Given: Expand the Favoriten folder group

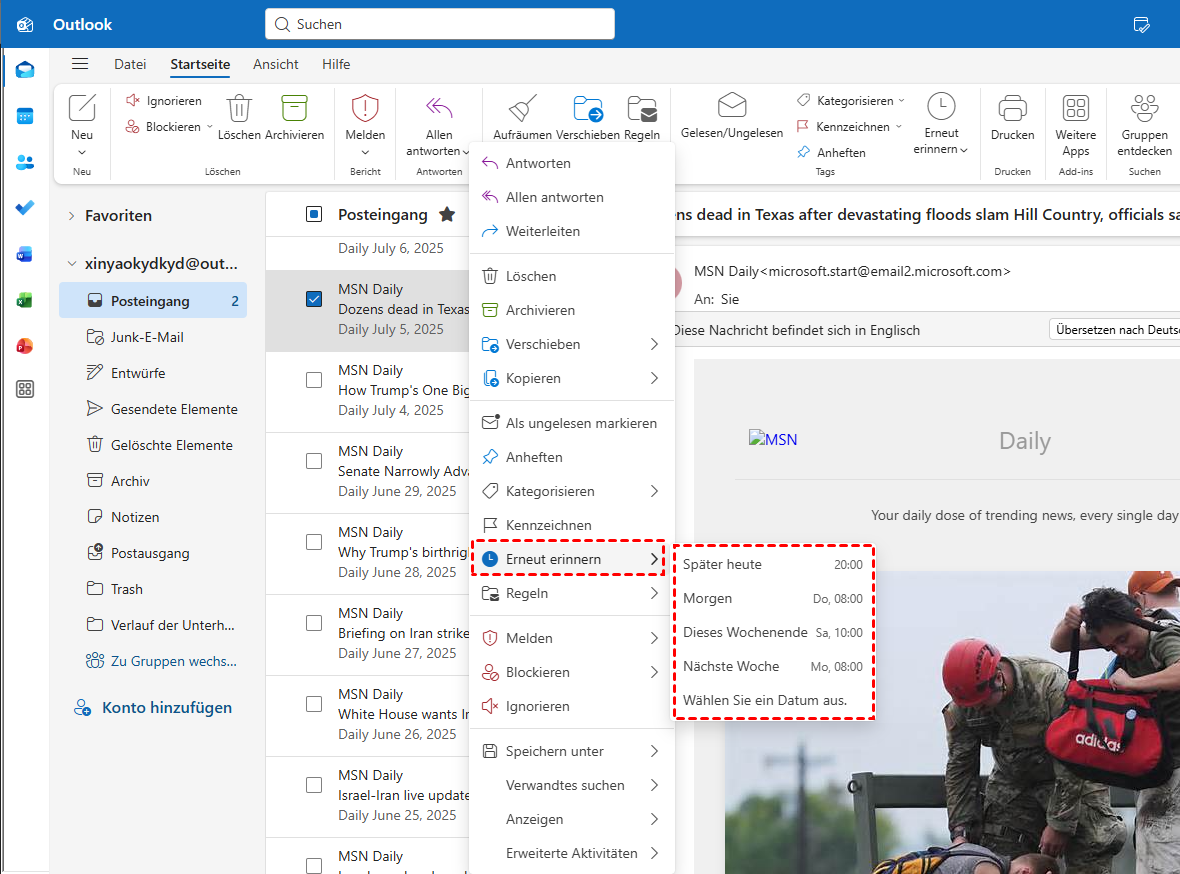Looking at the screenshot, I should pyautogui.click(x=72, y=215).
